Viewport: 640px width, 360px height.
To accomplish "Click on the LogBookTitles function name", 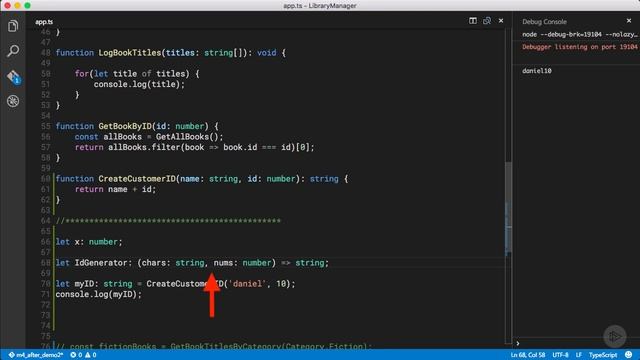I will pos(130,53).
